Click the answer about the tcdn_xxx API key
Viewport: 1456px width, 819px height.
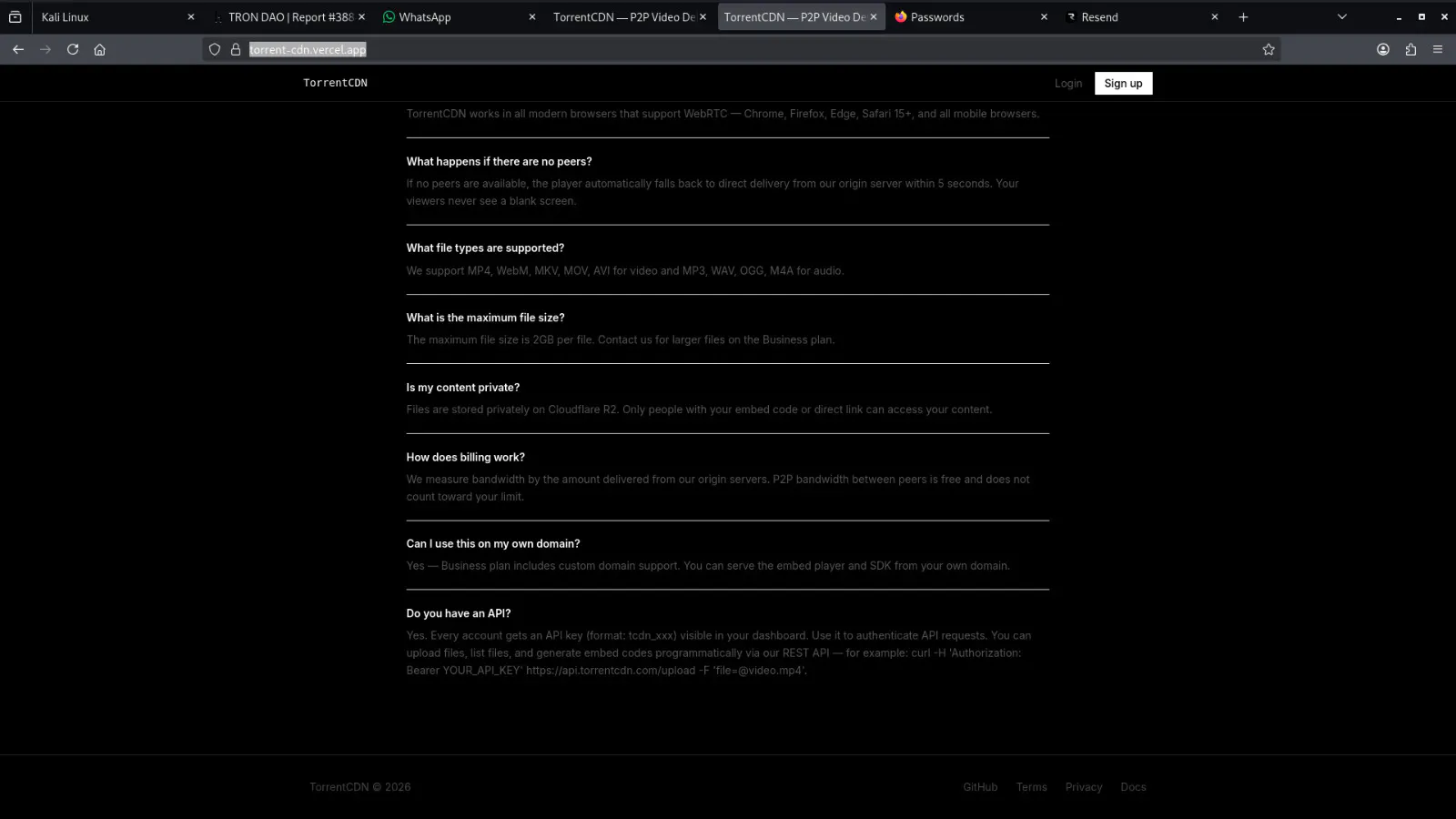pos(719,652)
